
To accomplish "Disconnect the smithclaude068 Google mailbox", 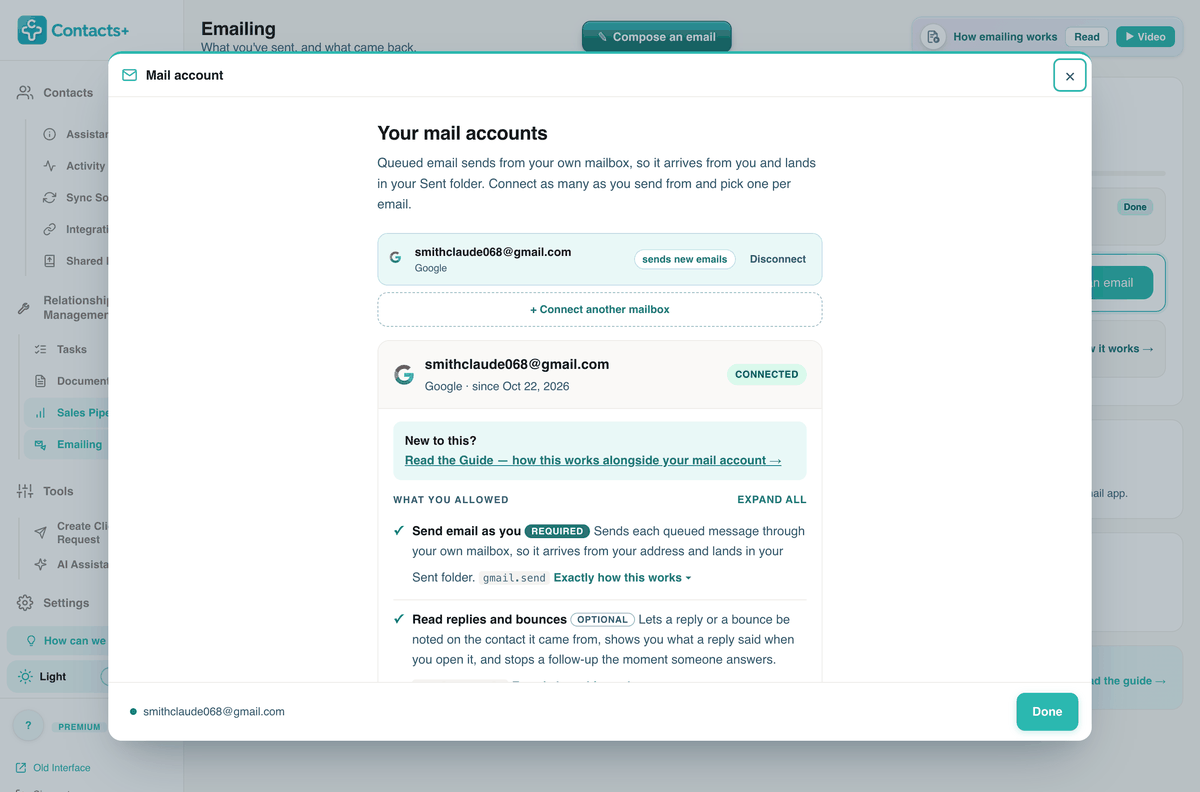I will (x=777, y=259).
